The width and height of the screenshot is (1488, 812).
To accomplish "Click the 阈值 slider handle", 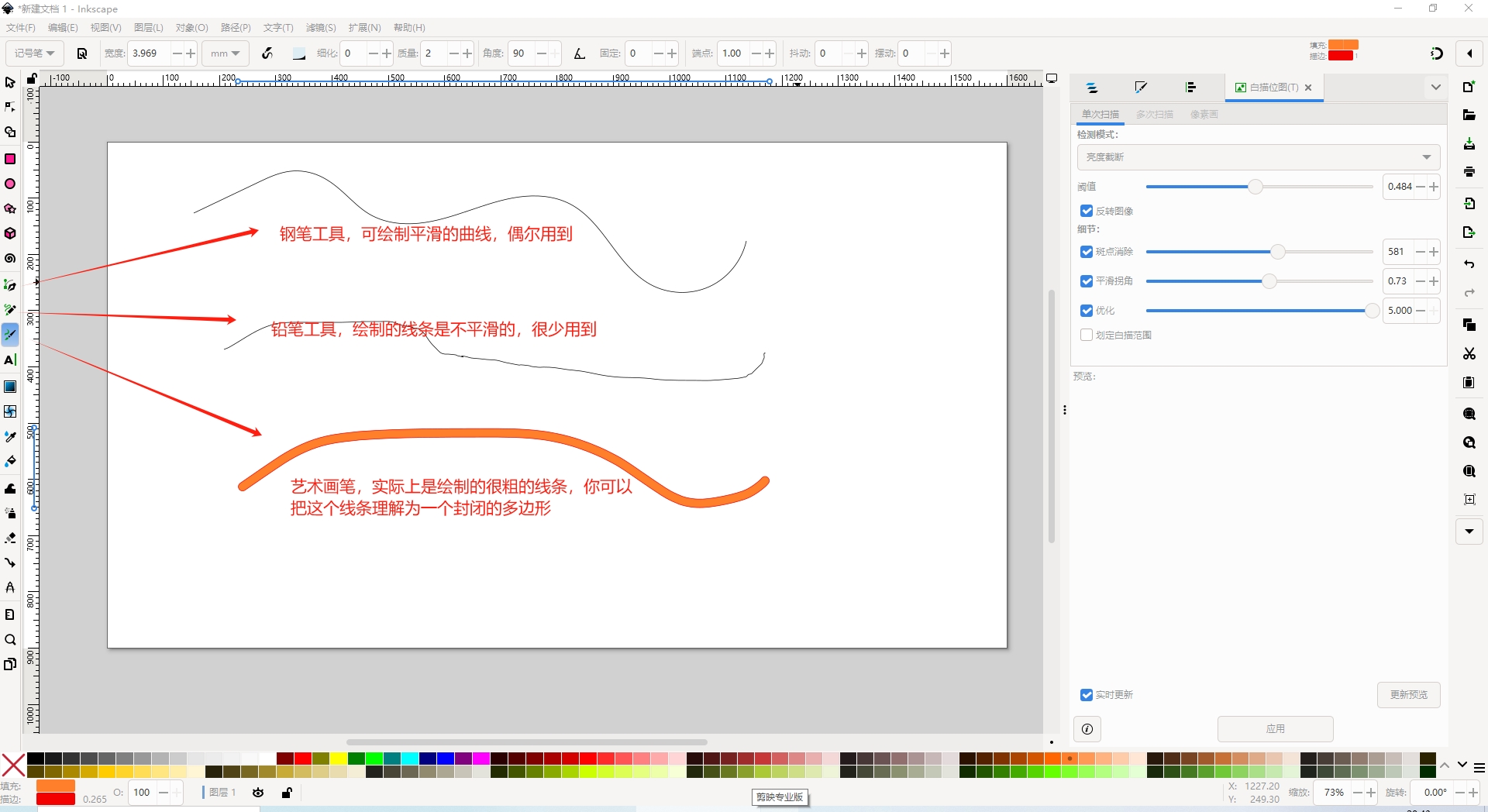I will point(1255,187).
